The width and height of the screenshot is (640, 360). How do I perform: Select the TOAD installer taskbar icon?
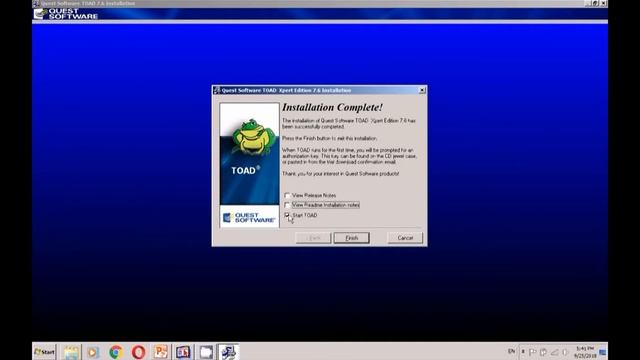[x=228, y=352]
